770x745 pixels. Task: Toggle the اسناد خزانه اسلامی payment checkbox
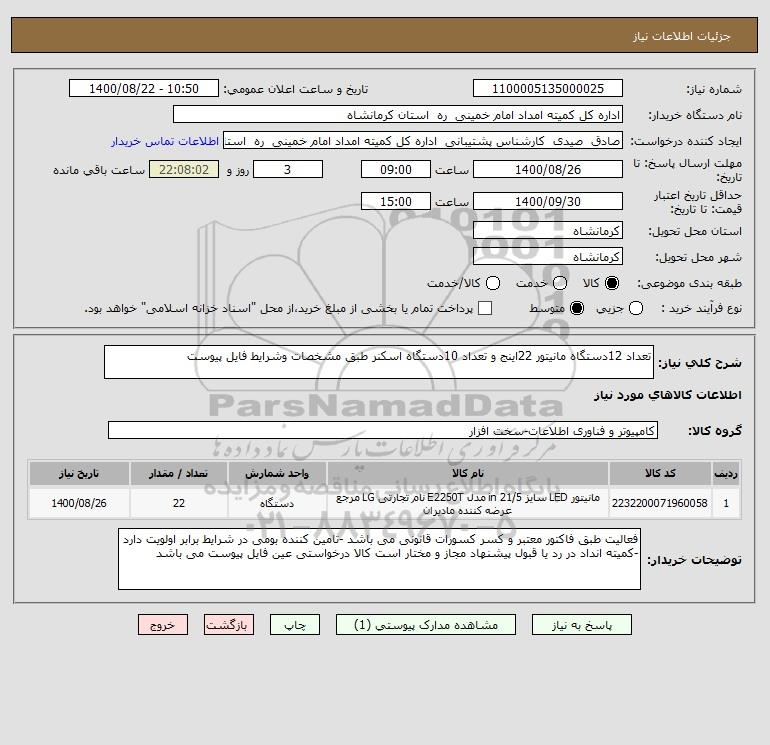coord(485,308)
